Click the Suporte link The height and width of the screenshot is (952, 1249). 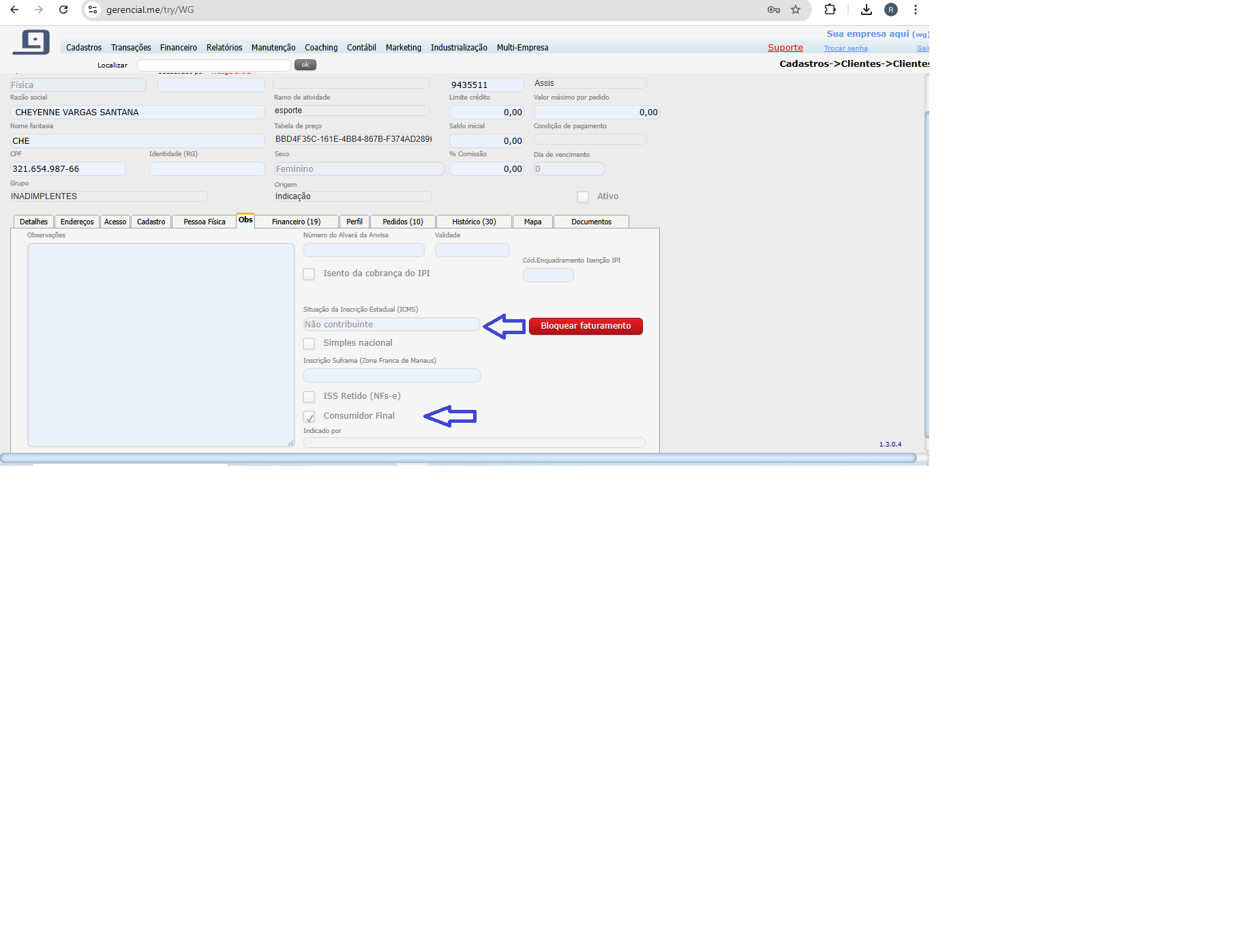click(x=785, y=48)
